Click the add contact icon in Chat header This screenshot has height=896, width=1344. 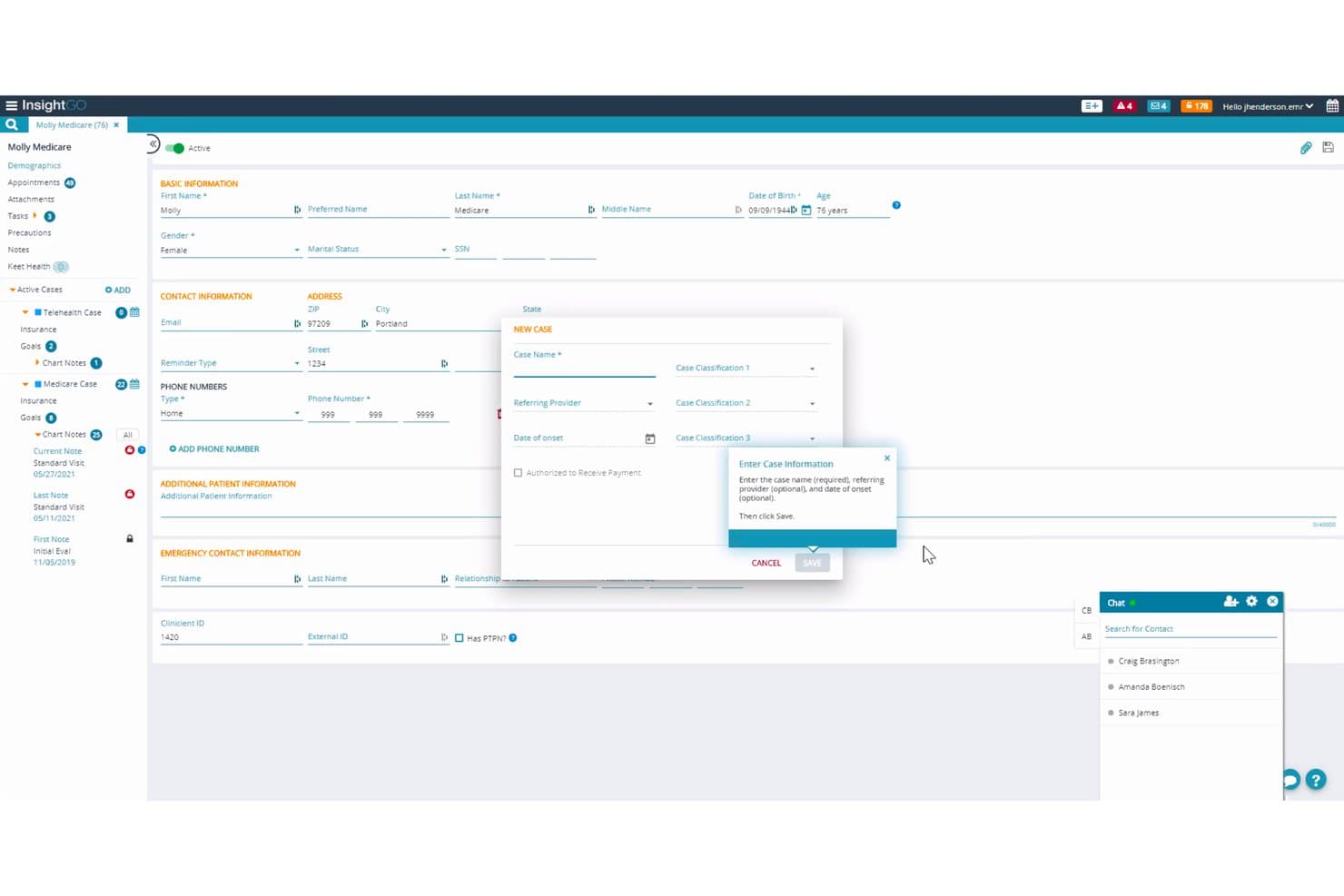[x=1230, y=602]
